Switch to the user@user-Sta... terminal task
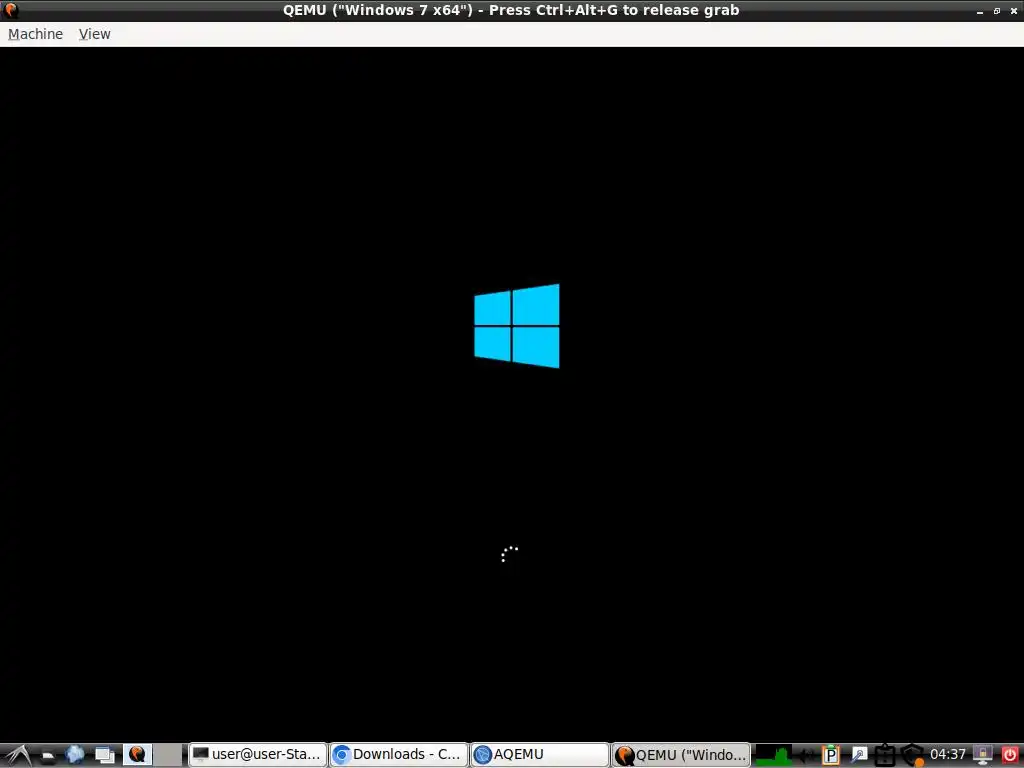 coord(258,755)
